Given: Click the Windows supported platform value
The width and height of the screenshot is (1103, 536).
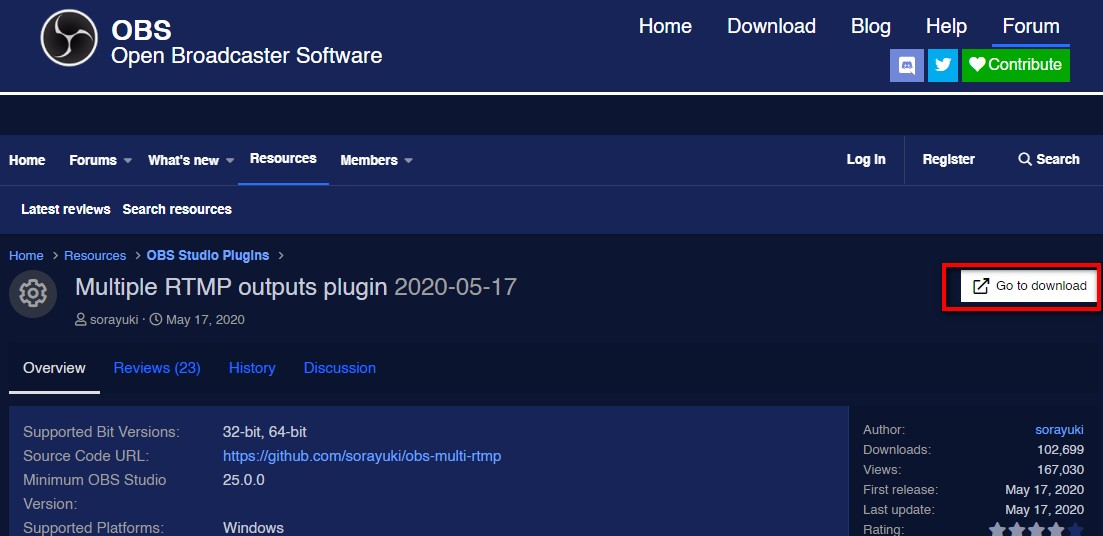Looking at the screenshot, I should pyautogui.click(x=253, y=528).
